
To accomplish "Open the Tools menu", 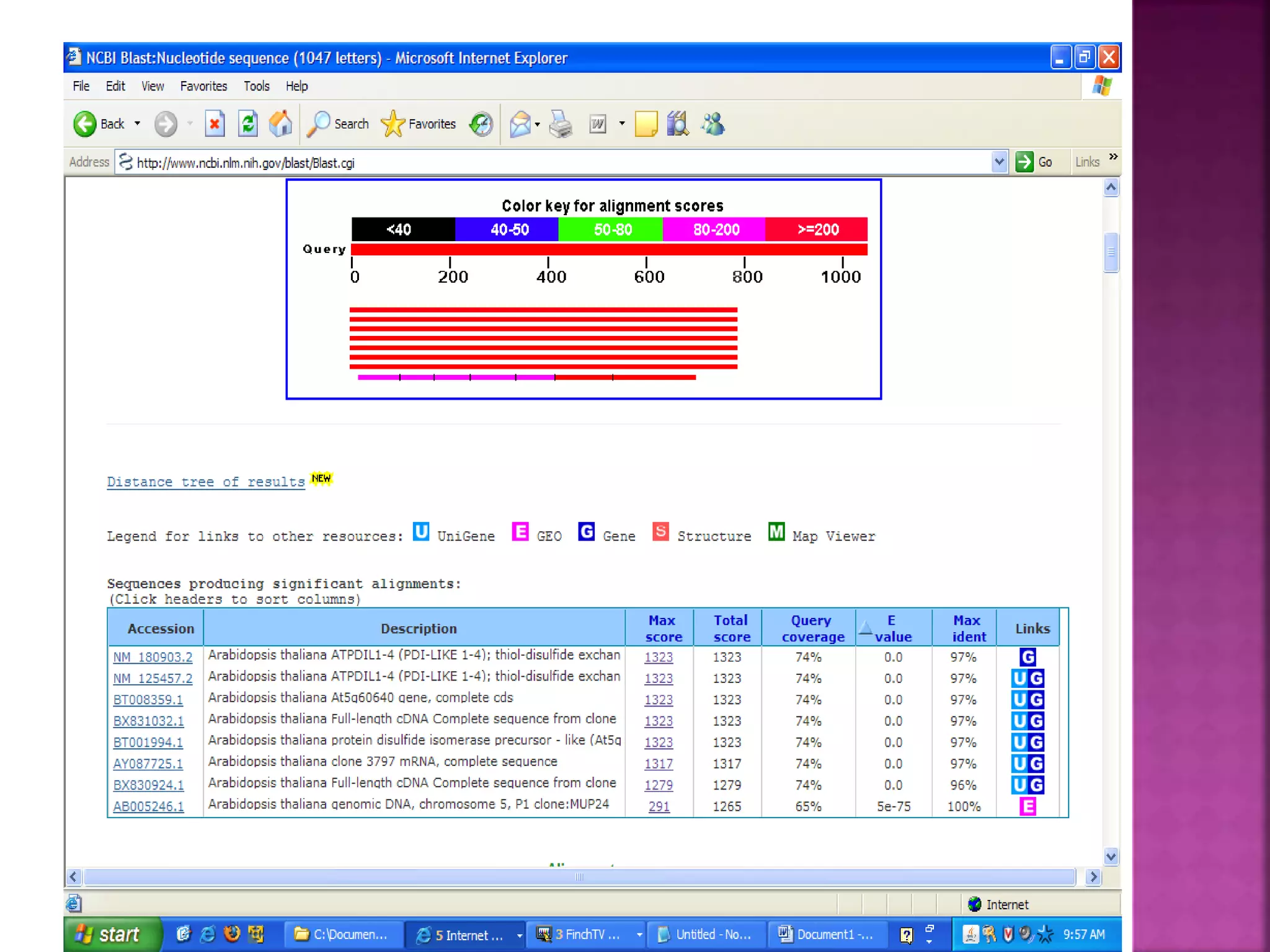I will click(x=256, y=86).
